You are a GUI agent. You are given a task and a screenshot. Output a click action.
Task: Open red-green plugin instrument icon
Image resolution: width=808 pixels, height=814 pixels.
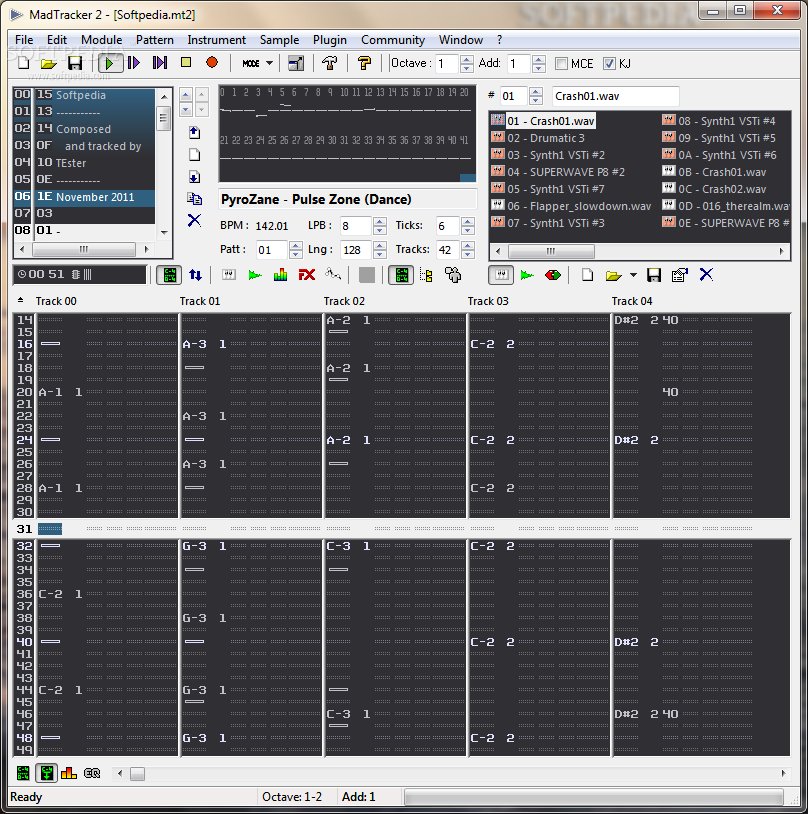[553, 275]
